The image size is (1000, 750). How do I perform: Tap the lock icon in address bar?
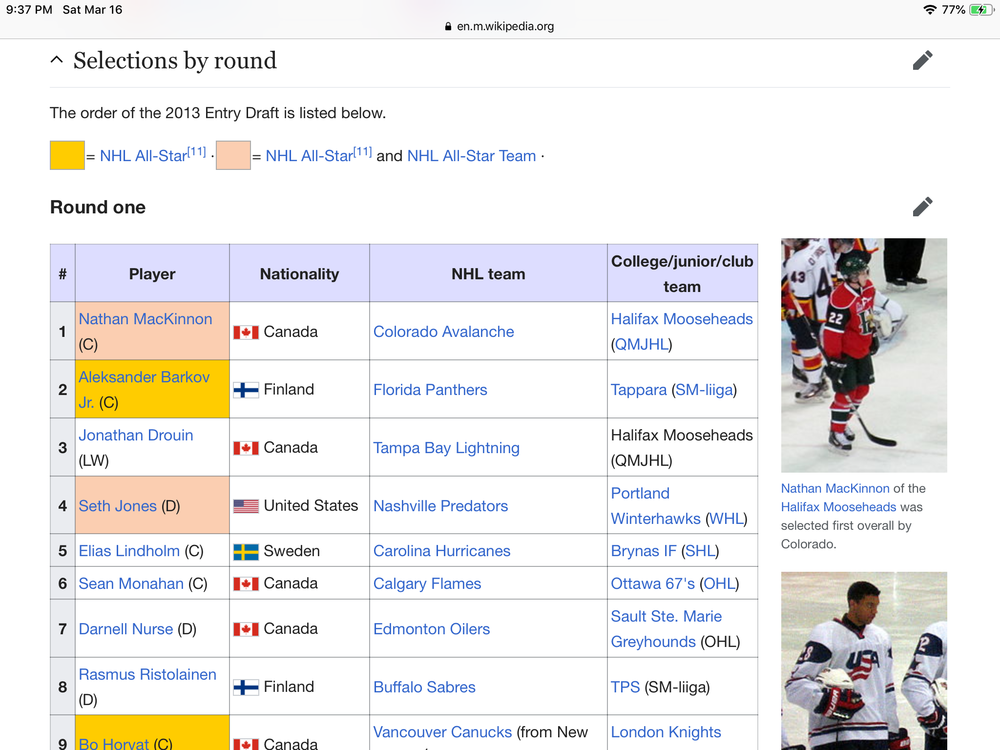[448, 26]
